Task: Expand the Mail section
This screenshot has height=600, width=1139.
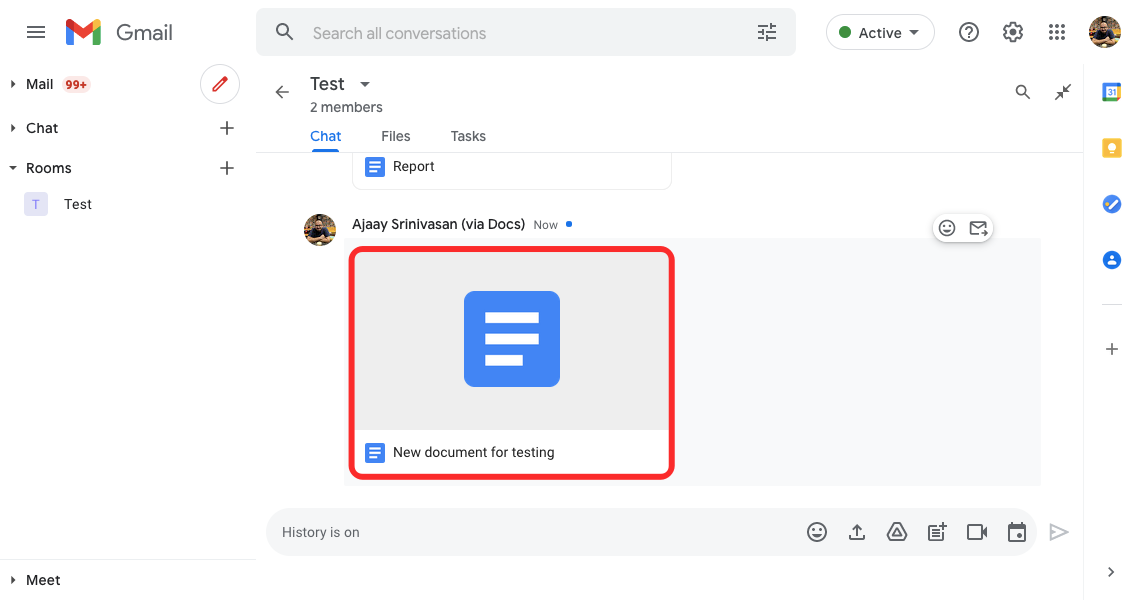Action: (x=13, y=84)
